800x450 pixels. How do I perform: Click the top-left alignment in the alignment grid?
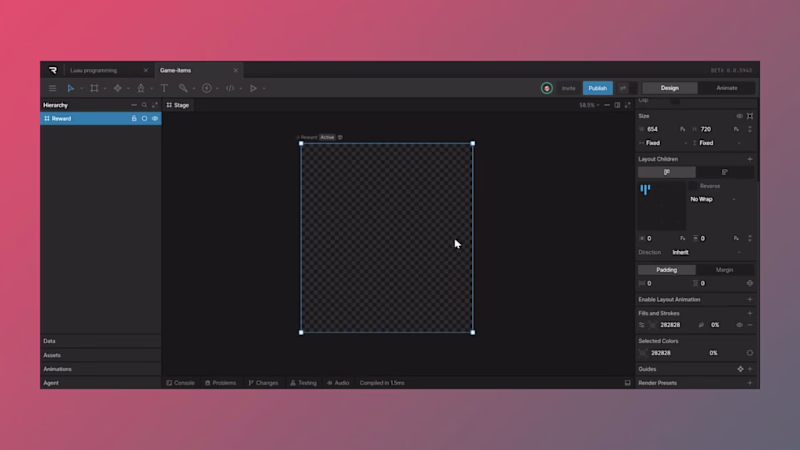645,190
